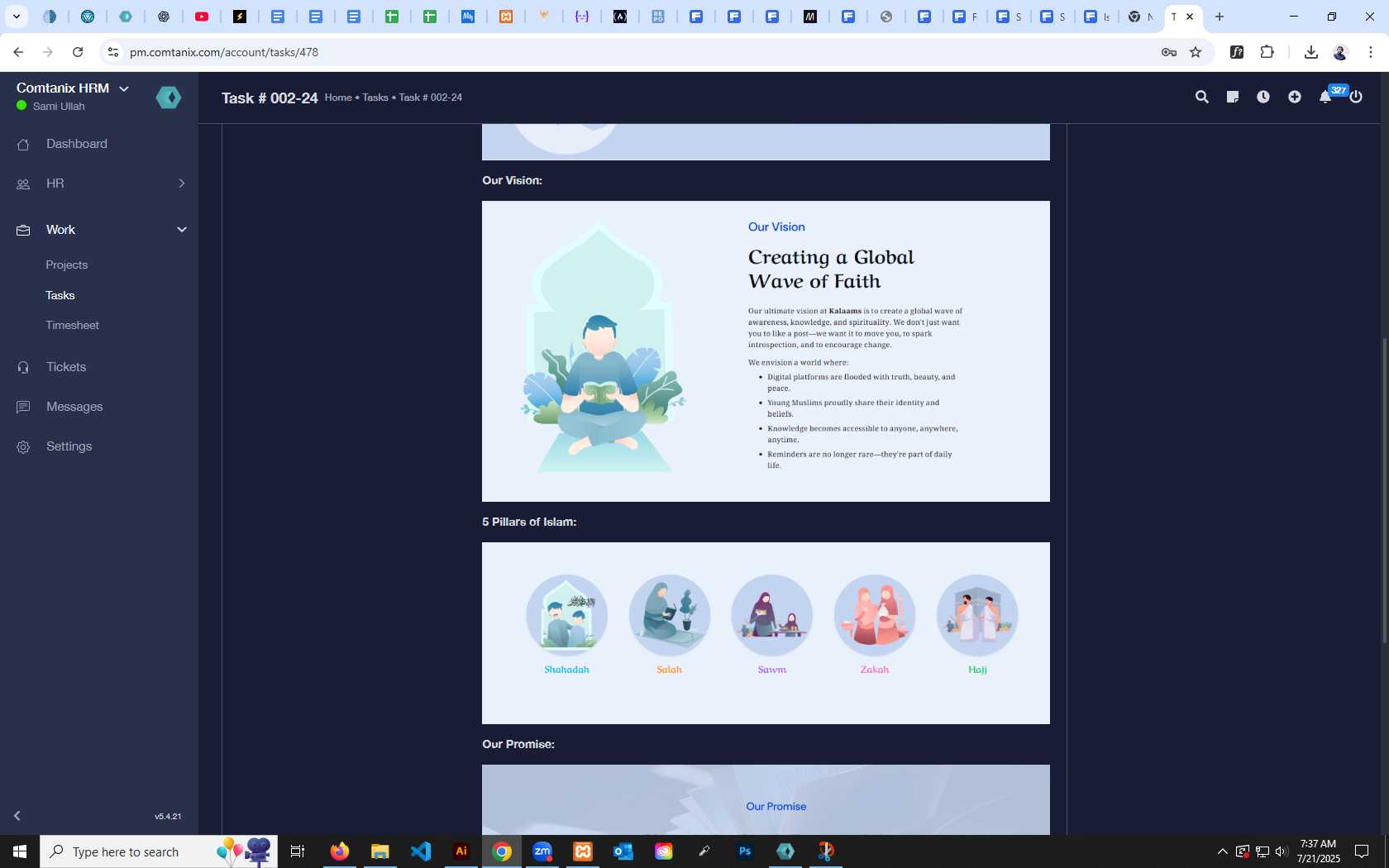The height and width of the screenshot is (868, 1389).
Task: Open Projects under Work
Action: click(67, 265)
